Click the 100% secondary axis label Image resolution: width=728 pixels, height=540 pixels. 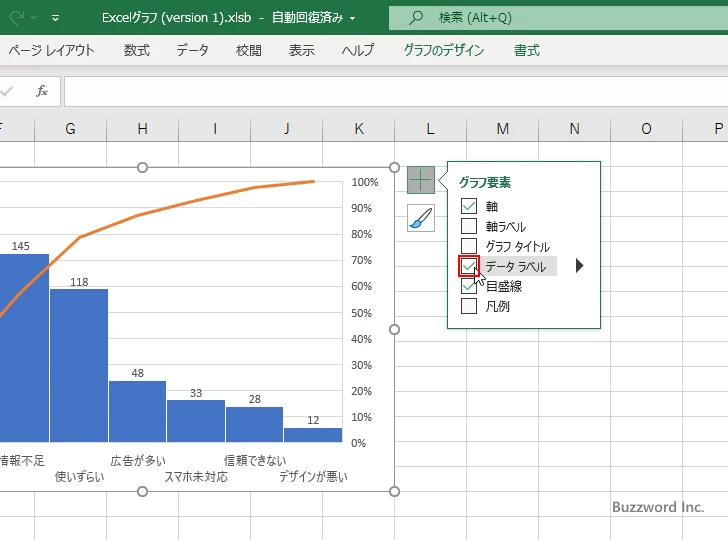pos(364,182)
